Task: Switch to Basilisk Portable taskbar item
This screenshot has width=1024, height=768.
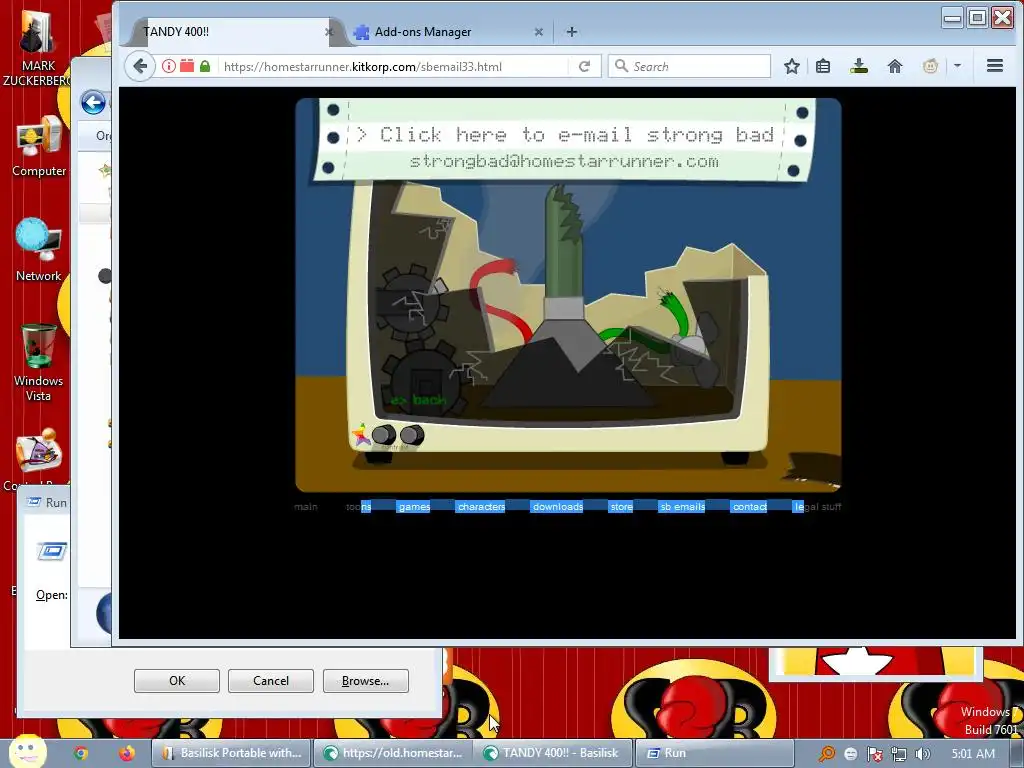Action: [x=231, y=753]
